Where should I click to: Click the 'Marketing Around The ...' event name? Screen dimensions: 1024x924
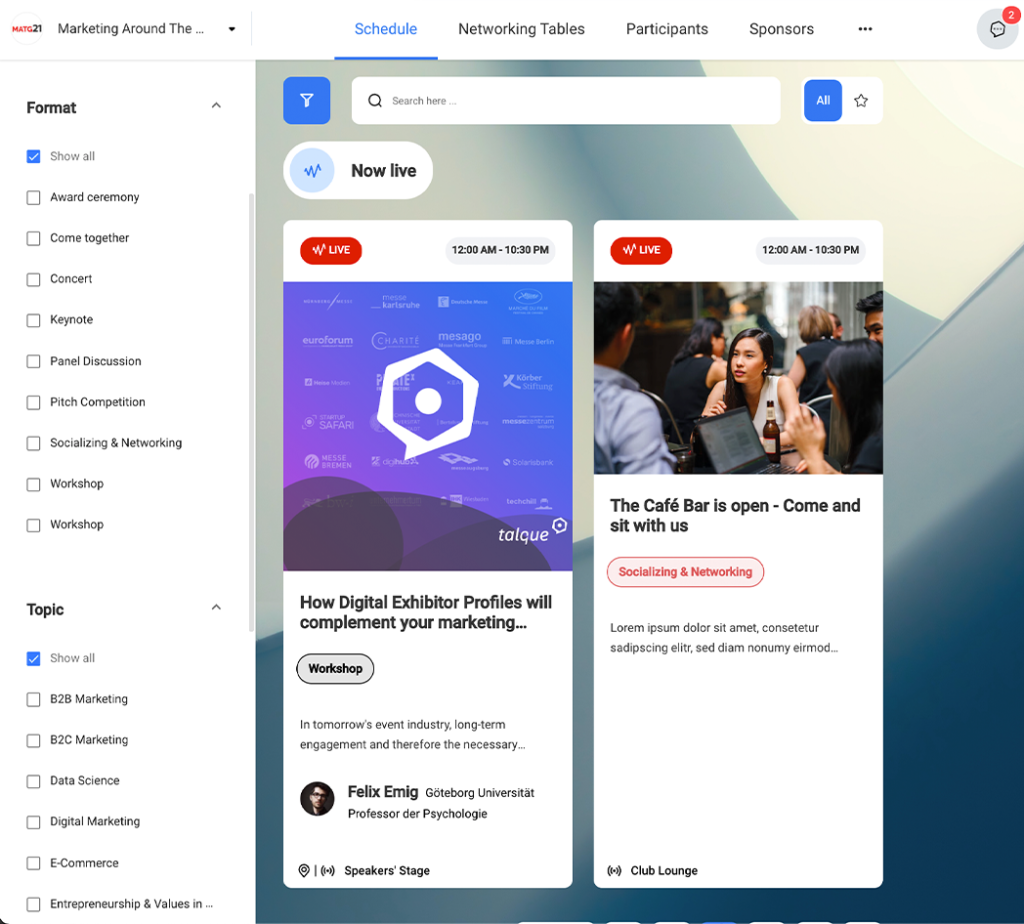point(131,29)
